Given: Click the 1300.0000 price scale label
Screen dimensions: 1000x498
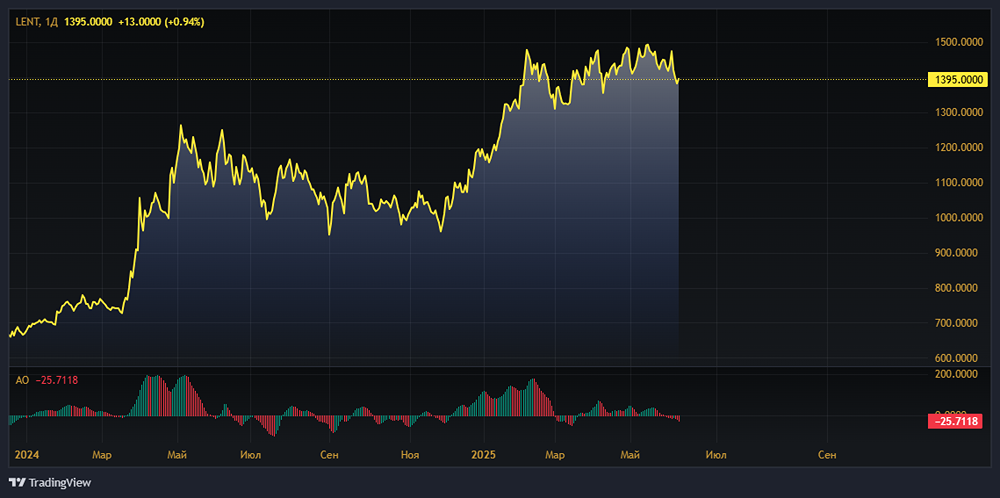Looking at the screenshot, I should pos(957,113).
